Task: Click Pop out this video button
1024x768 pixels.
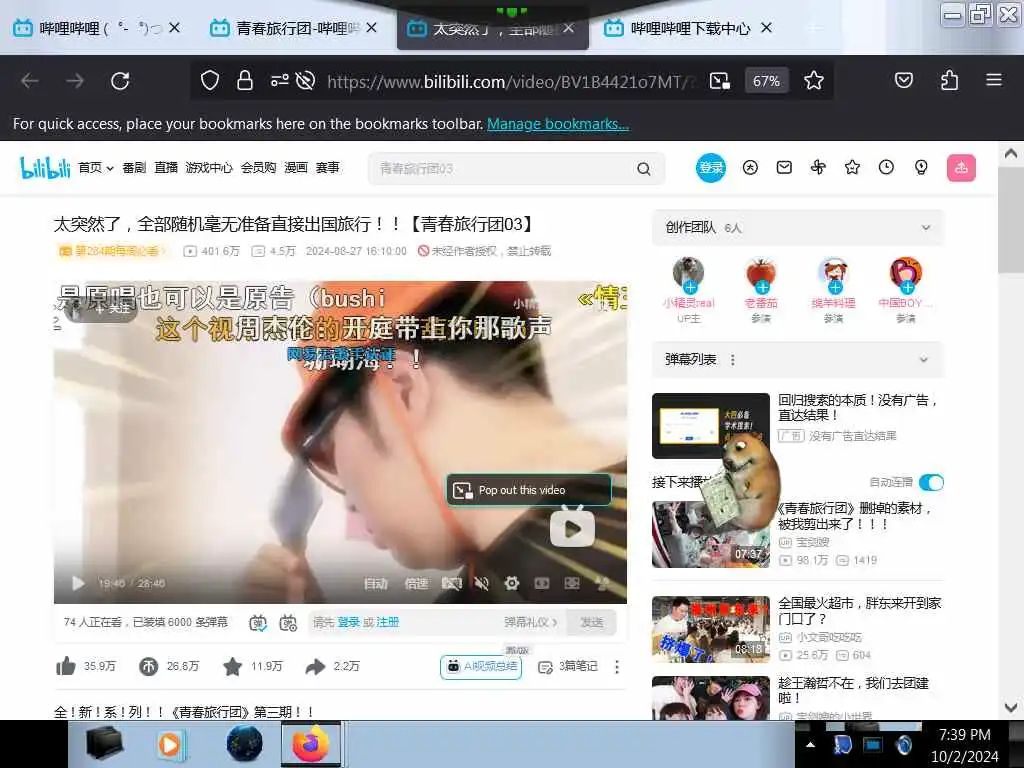Action: pyautogui.click(x=528, y=490)
